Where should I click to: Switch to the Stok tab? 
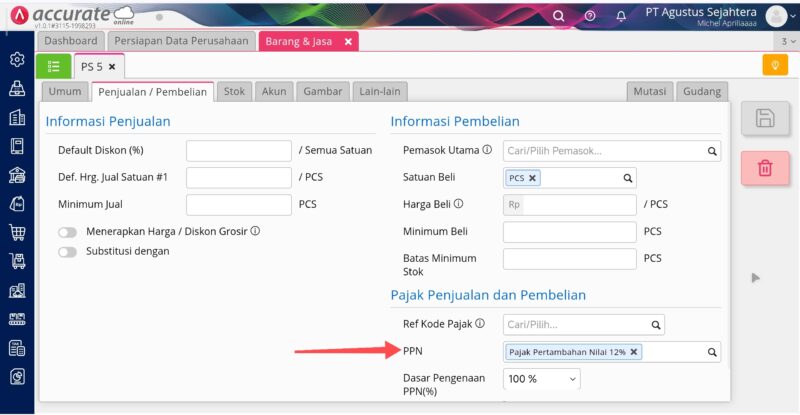(x=234, y=91)
